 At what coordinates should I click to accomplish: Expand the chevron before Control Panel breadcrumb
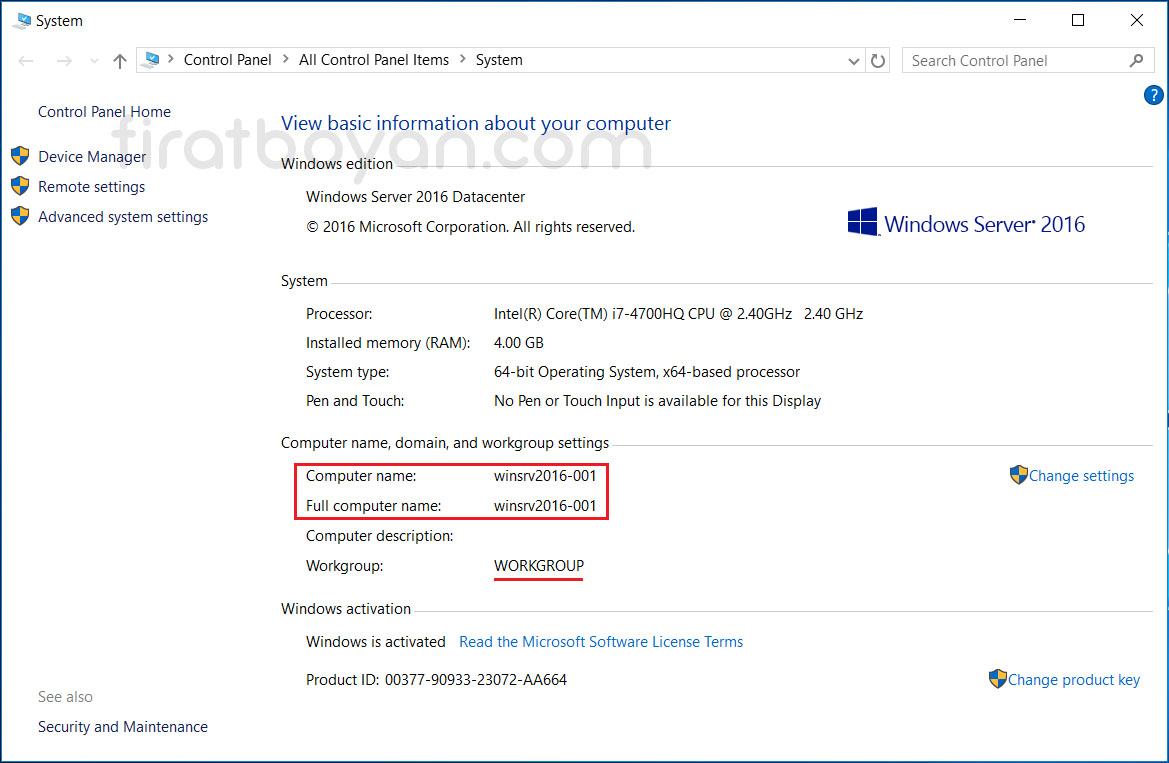coord(171,60)
